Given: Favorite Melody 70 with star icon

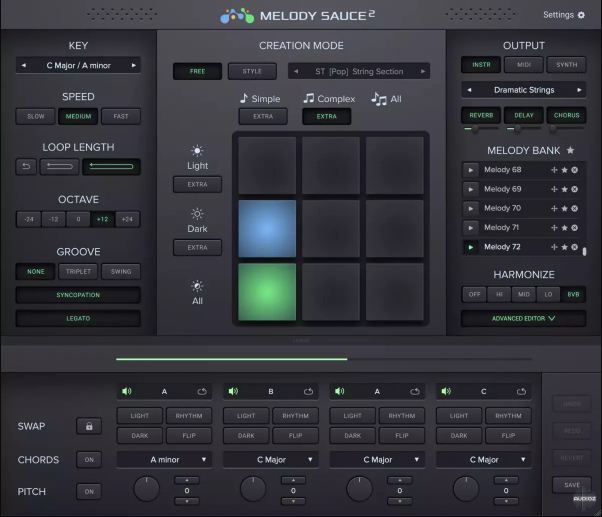Looking at the screenshot, I should [x=564, y=208].
